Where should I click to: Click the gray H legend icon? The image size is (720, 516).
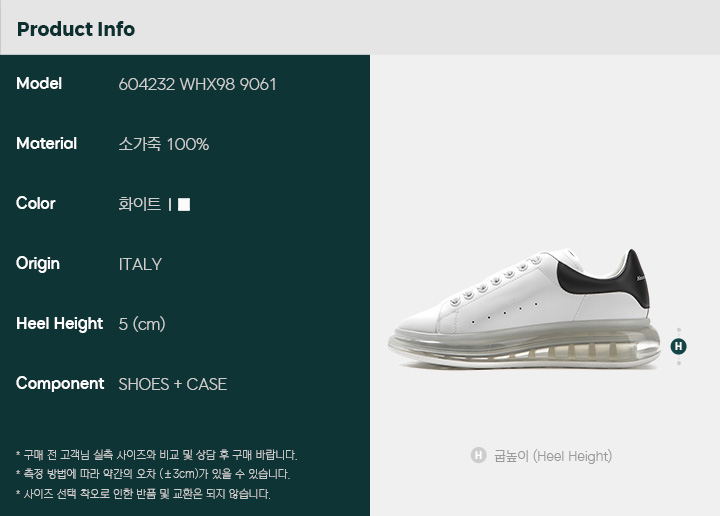point(478,455)
